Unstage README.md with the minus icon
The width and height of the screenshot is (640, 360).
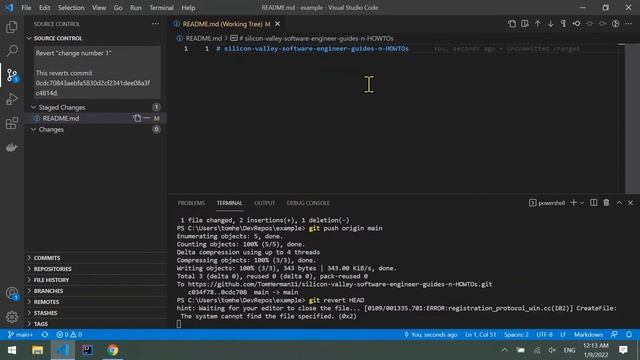click(147, 118)
